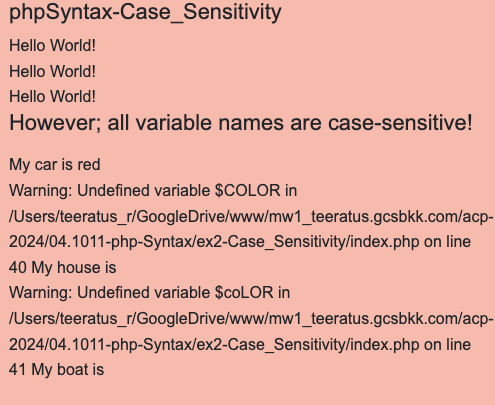495x405 pixels.
Task: Click the word "Sensitivity" in page title
Action: [x=232, y=12]
